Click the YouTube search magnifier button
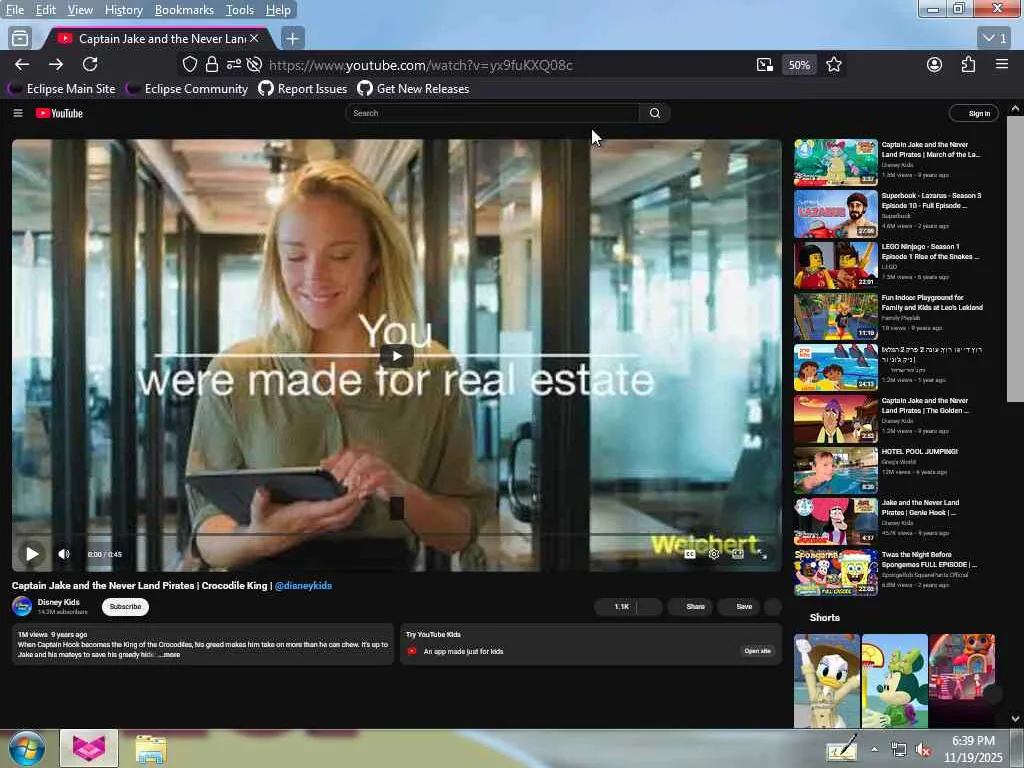The image size is (1024, 768). coord(654,113)
